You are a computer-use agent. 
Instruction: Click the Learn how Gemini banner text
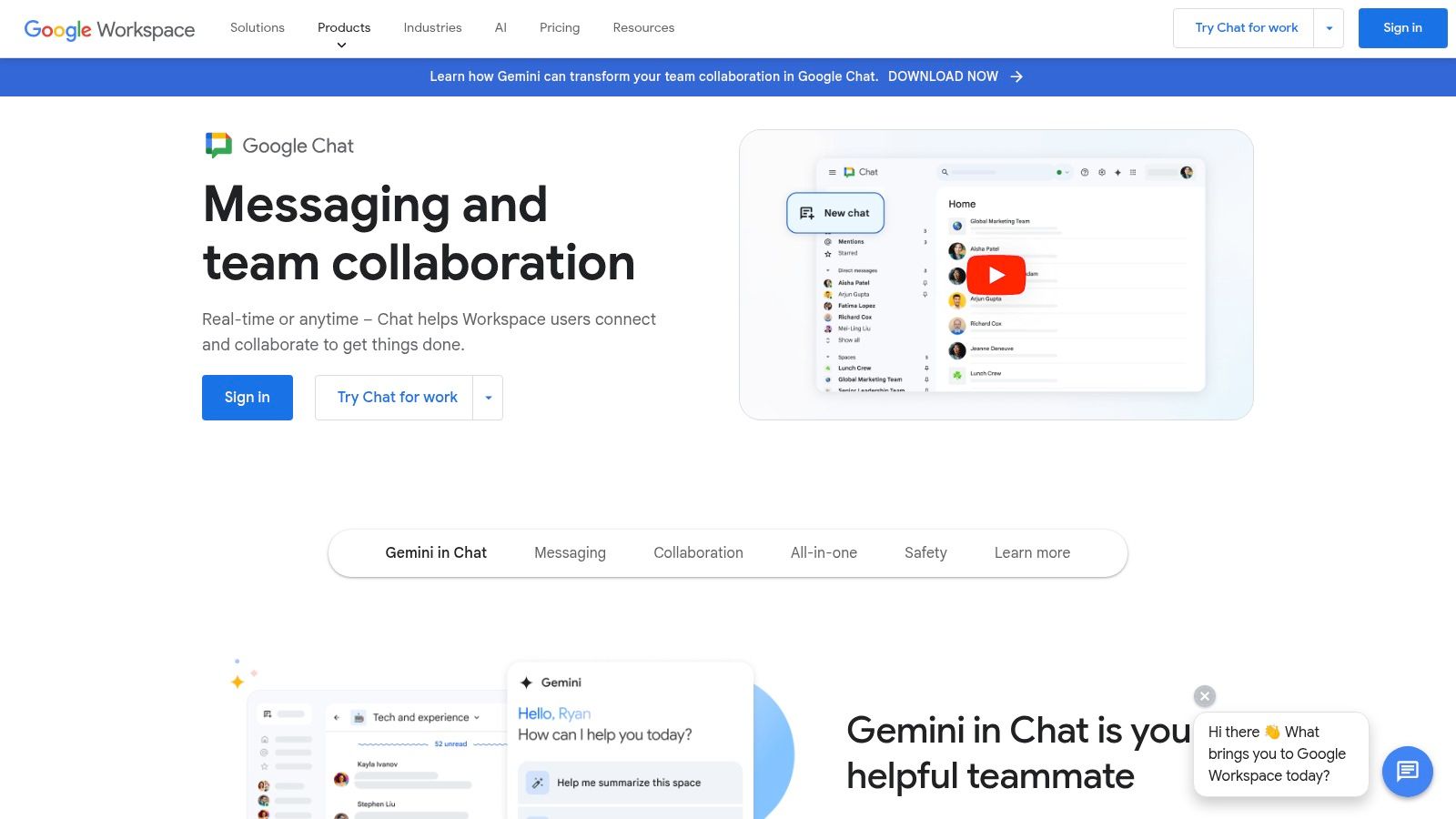click(653, 76)
